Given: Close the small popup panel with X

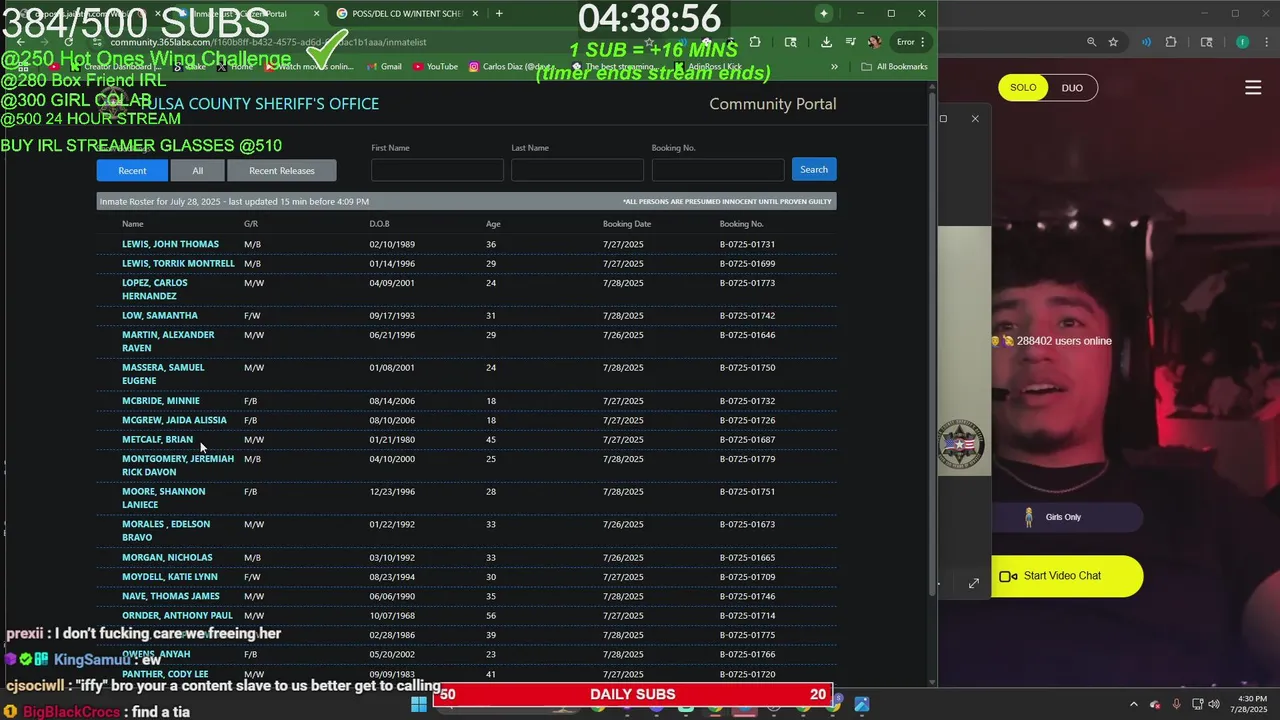Looking at the screenshot, I should tap(975, 119).
